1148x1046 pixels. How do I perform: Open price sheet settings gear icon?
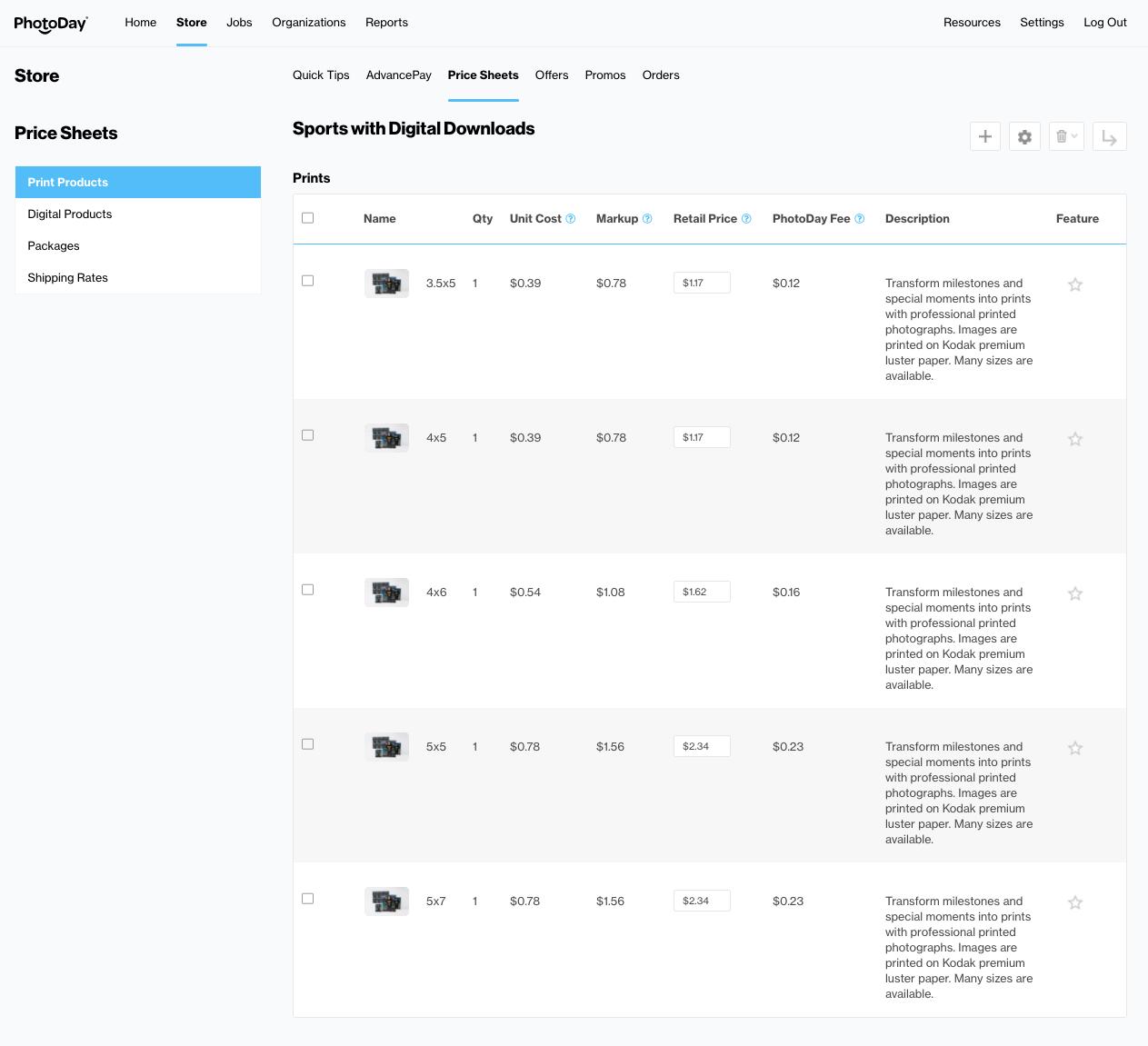[1024, 136]
